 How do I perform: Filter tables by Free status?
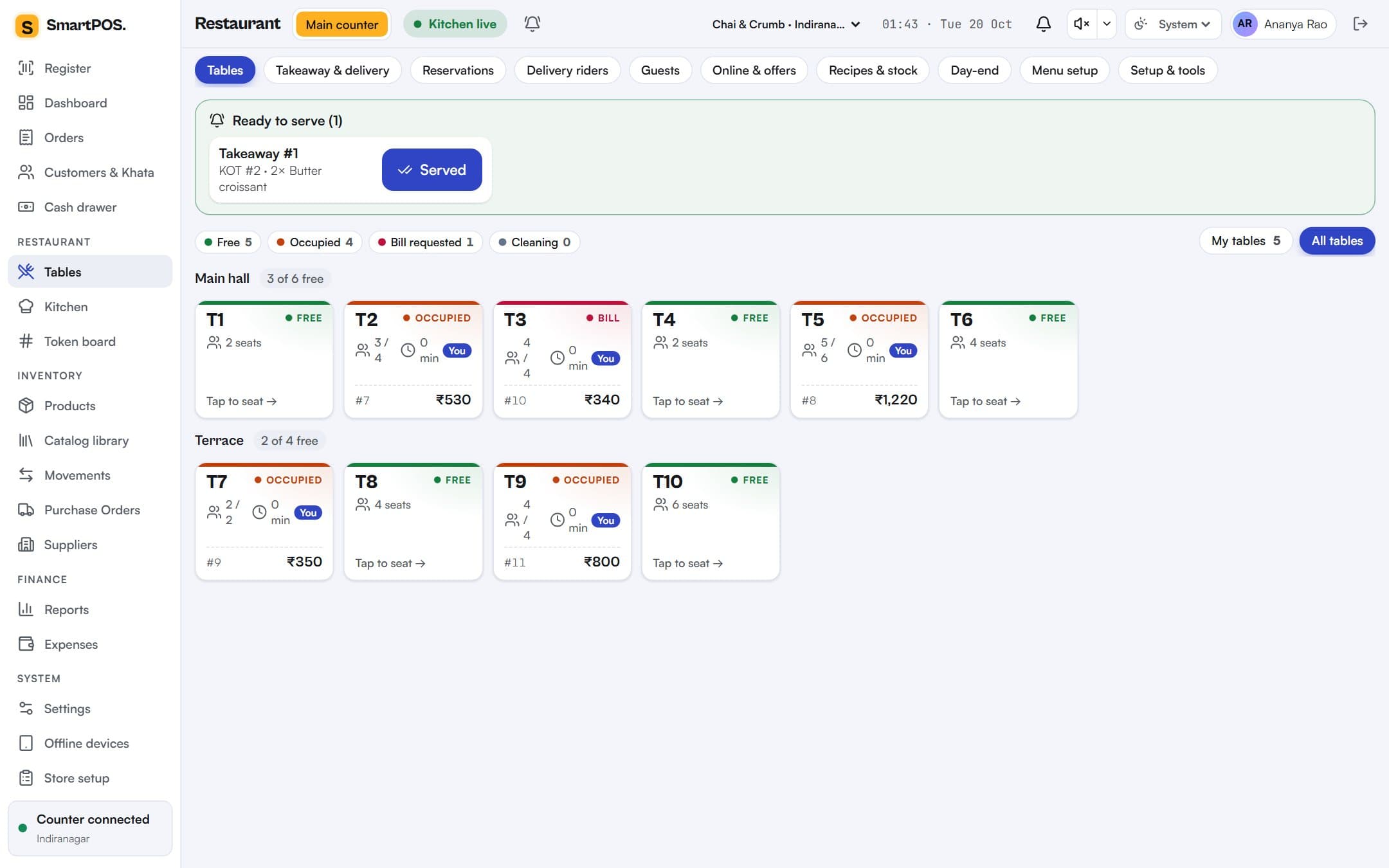tap(228, 242)
